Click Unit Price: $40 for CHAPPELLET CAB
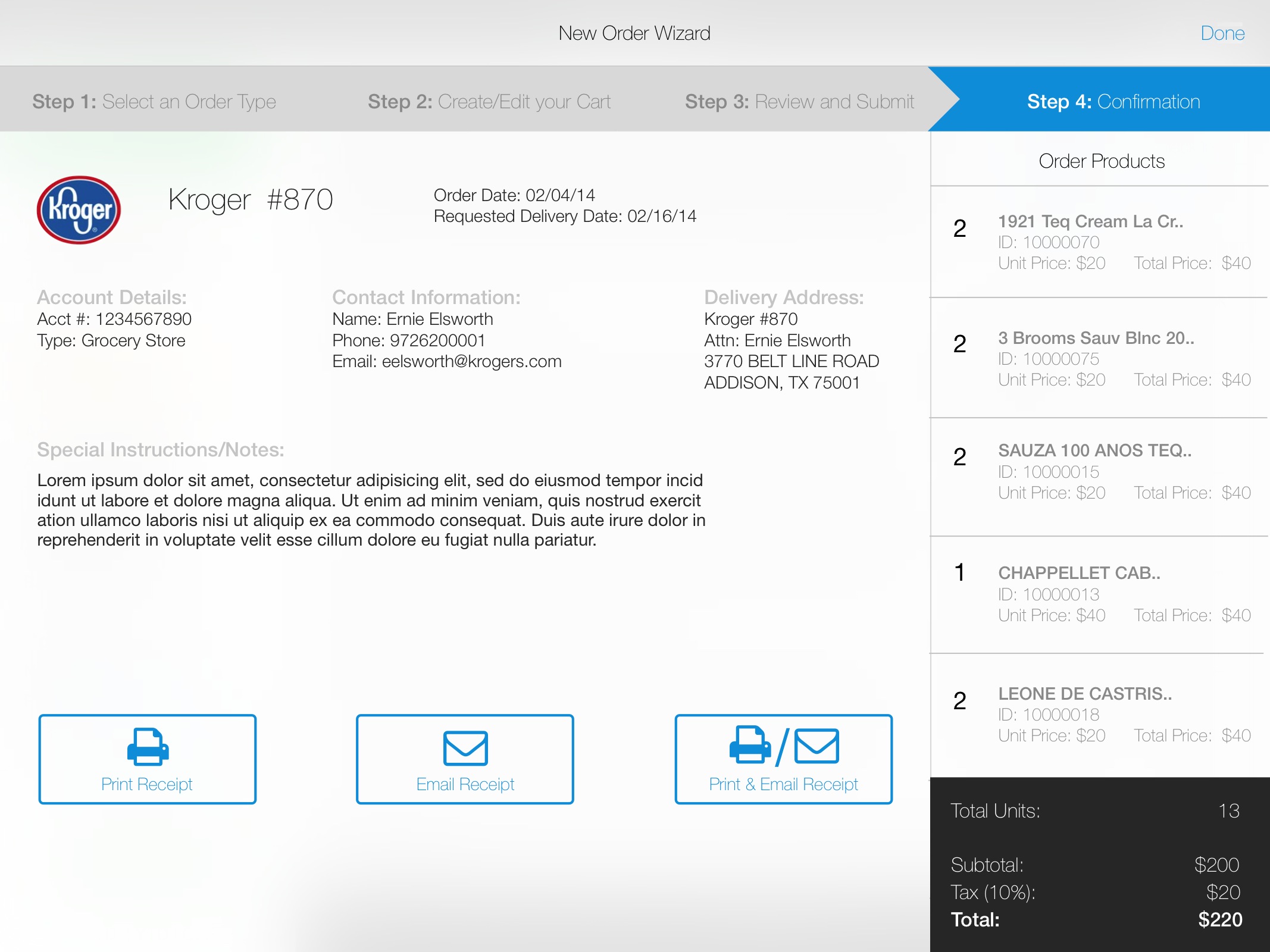The height and width of the screenshot is (952, 1270). 1052,615
